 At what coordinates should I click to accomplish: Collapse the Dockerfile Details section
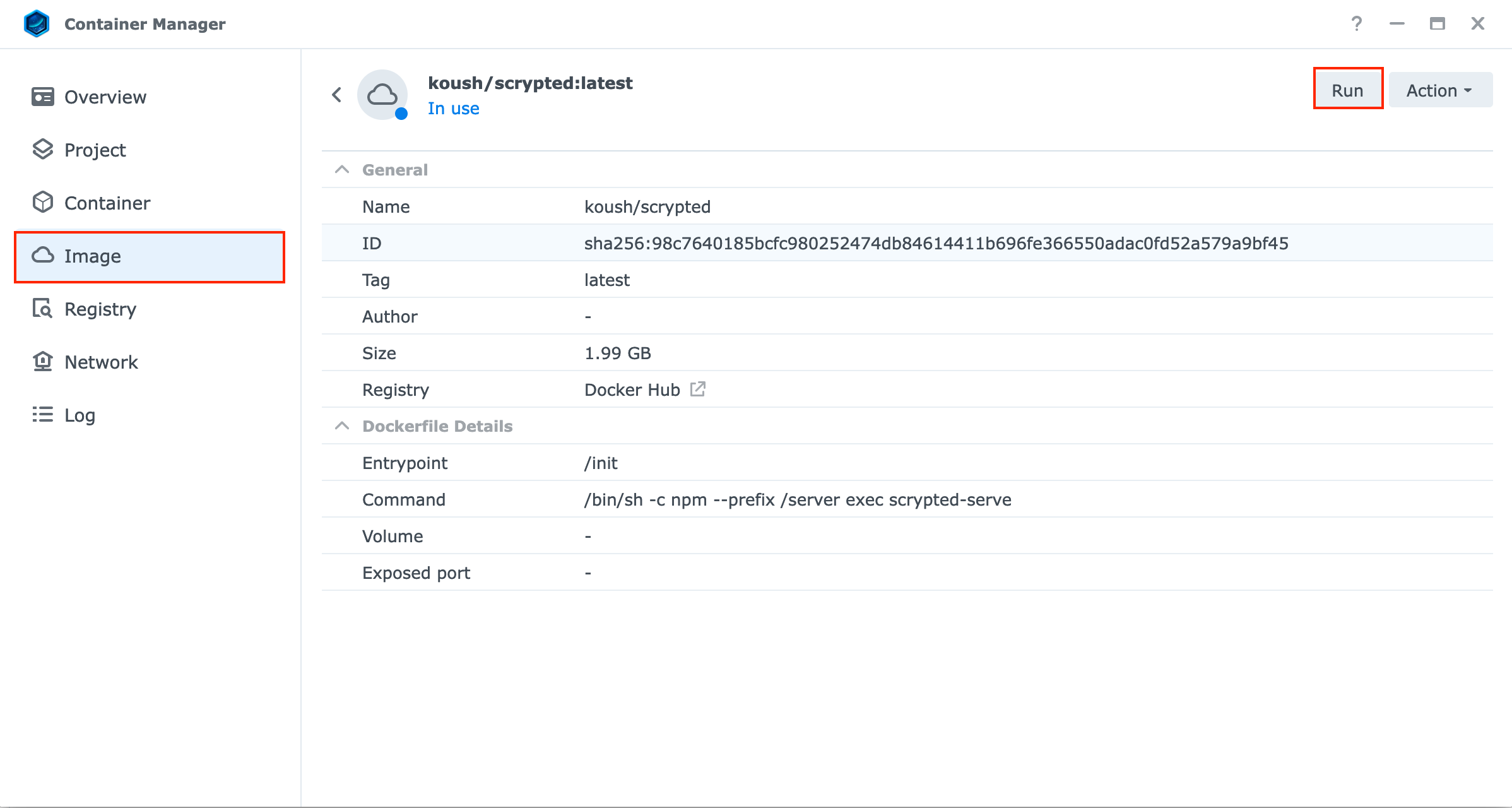(342, 425)
